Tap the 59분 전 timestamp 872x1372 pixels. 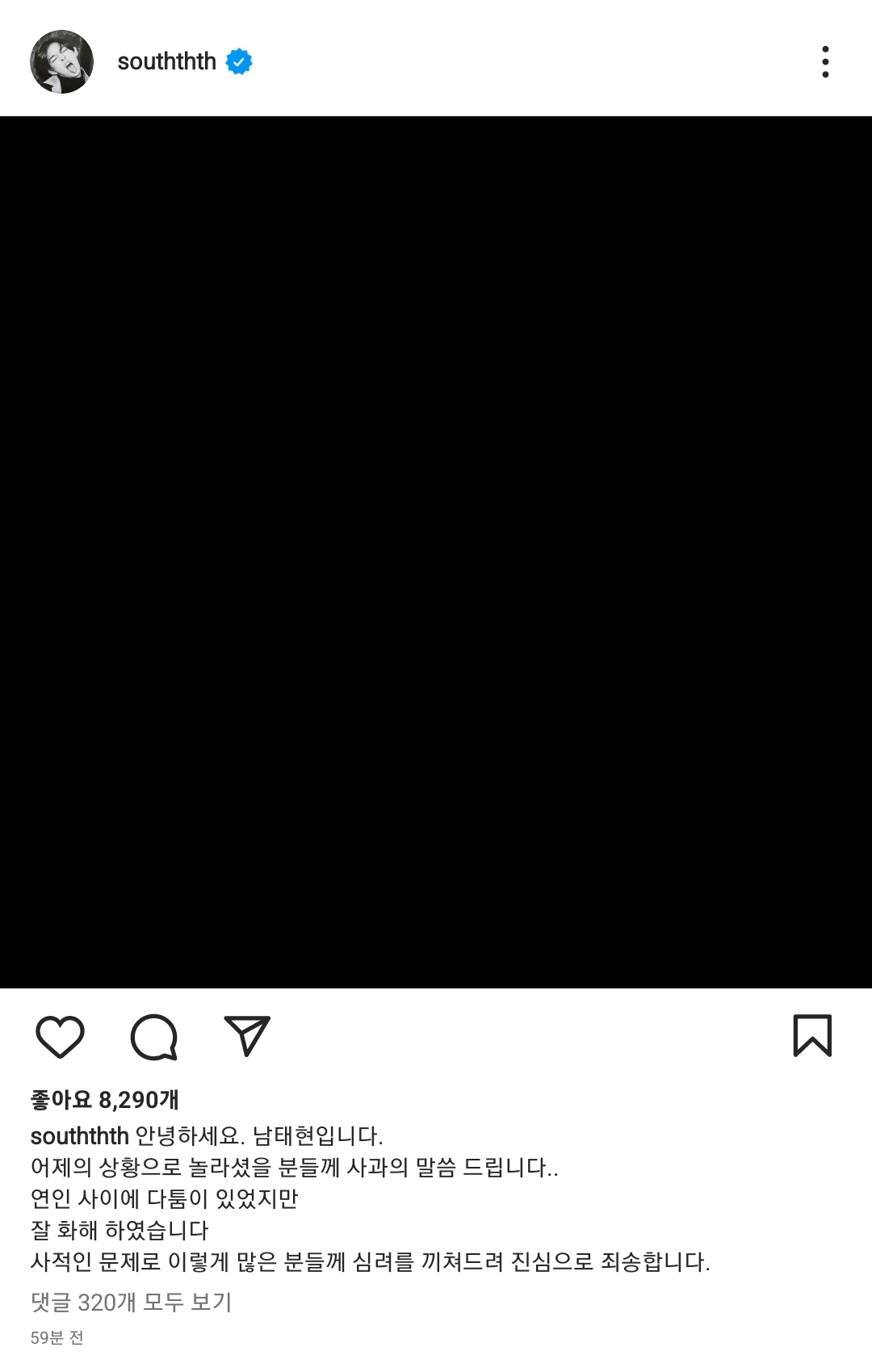tap(57, 1338)
